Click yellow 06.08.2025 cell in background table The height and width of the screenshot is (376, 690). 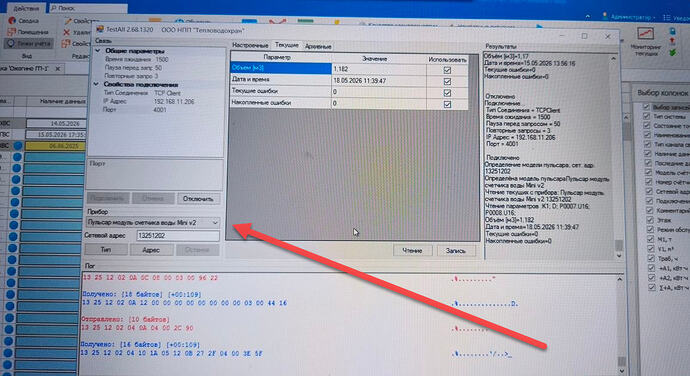click(x=55, y=146)
